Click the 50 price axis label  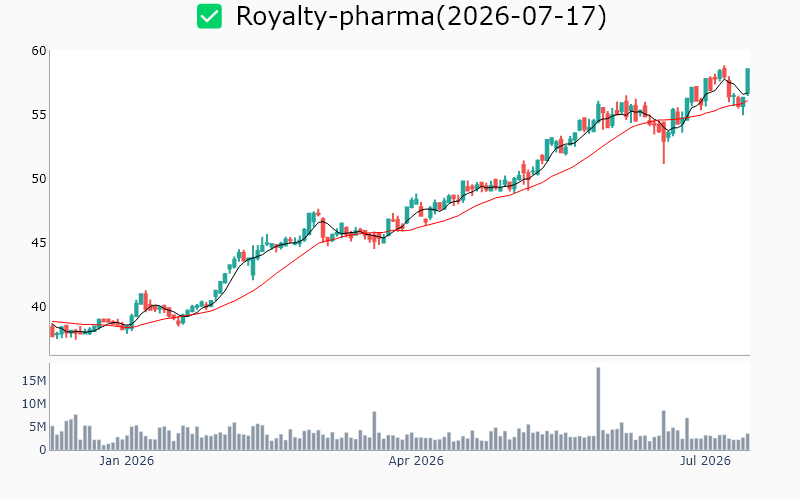coord(39,179)
